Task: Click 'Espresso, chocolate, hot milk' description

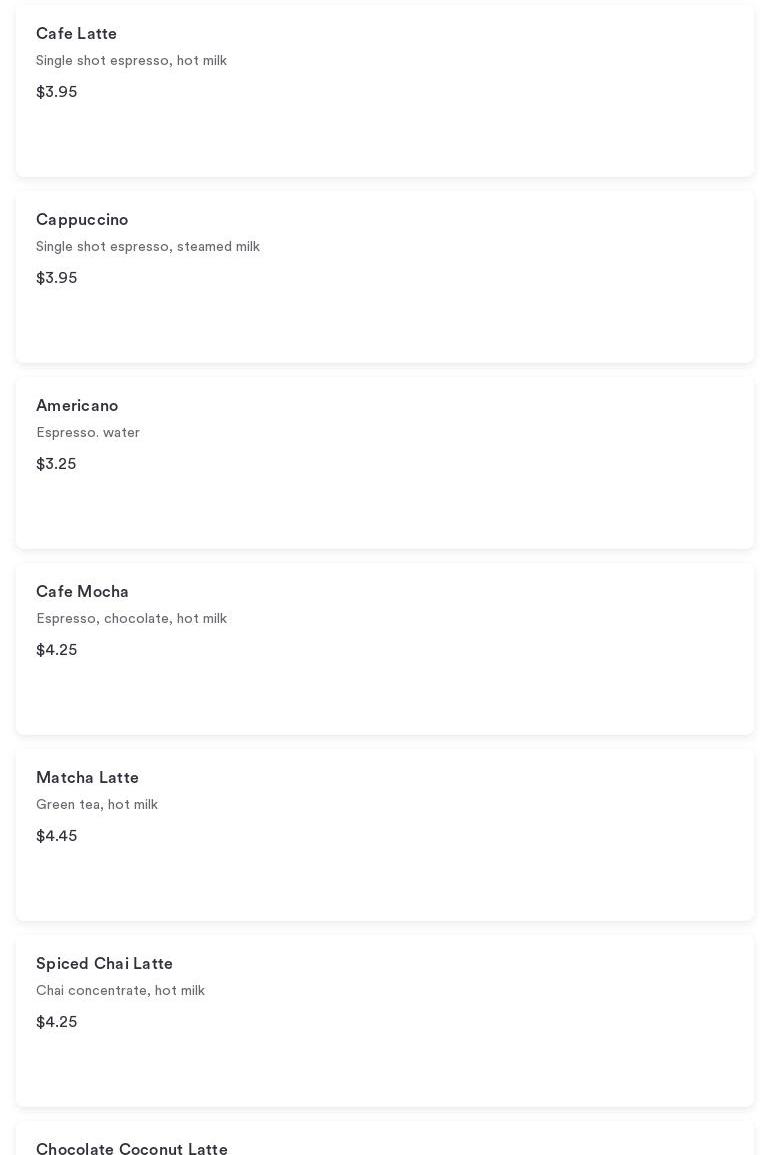Action: click(131, 619)
